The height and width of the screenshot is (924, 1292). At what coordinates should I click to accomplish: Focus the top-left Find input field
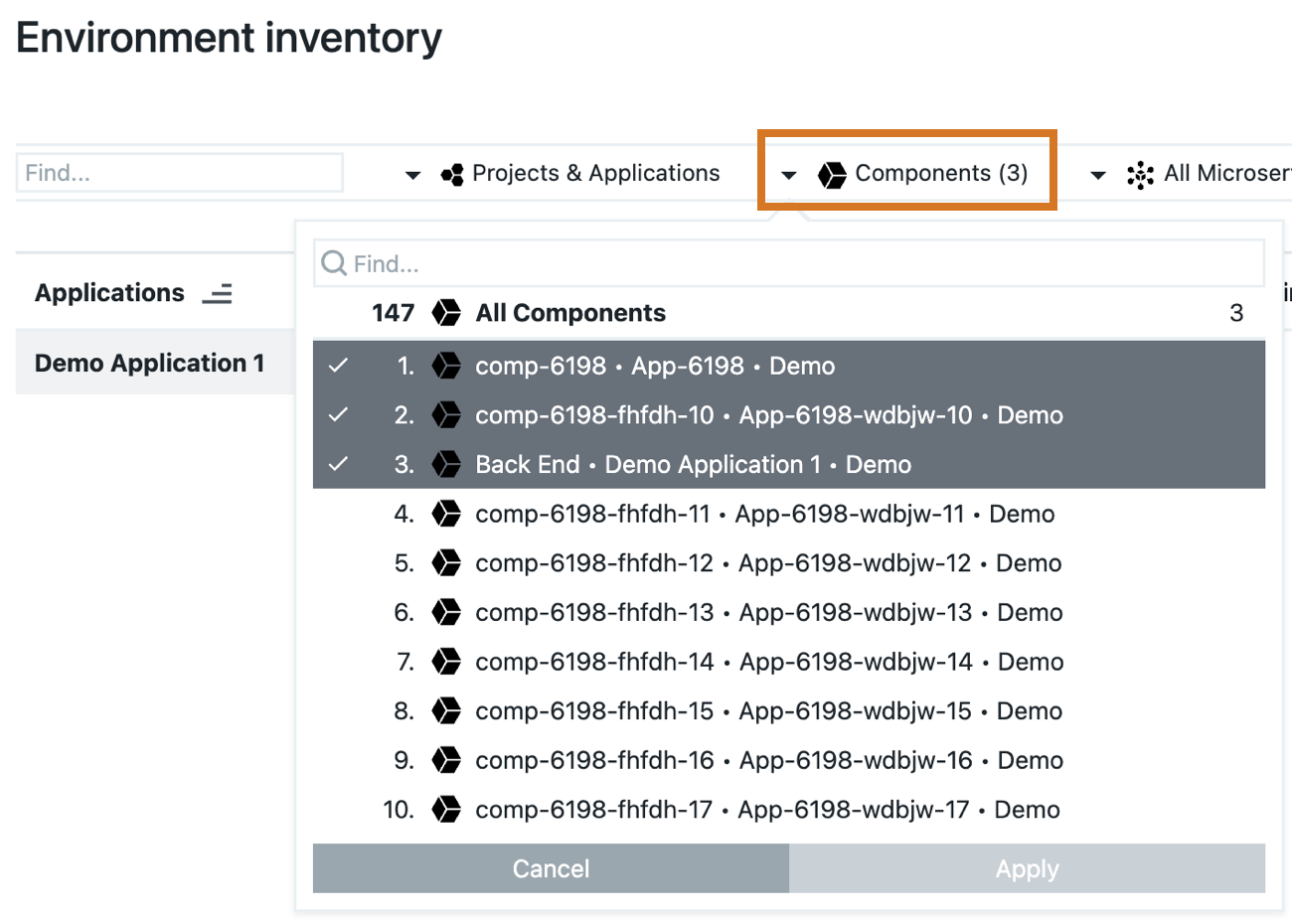tap(180, 173)
